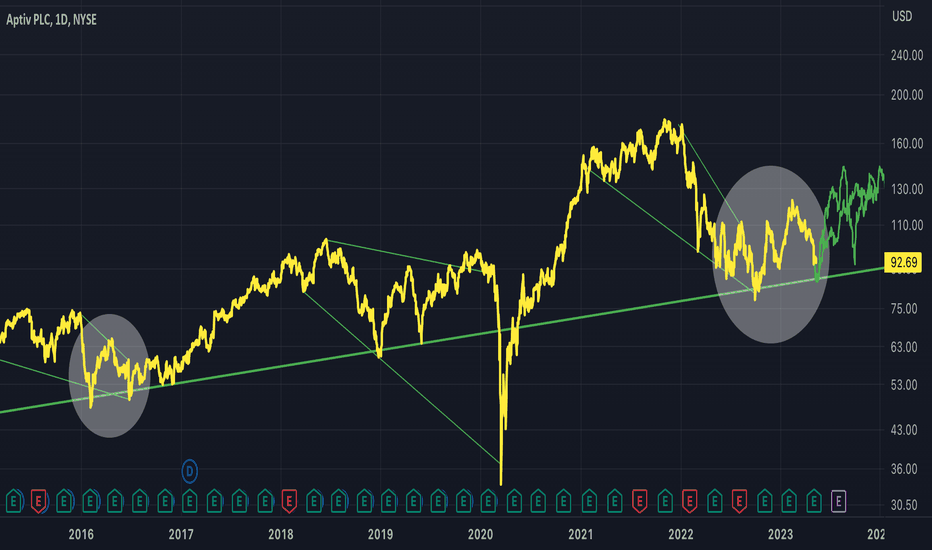Click the red earnings marker before 2016

point(39,501)
